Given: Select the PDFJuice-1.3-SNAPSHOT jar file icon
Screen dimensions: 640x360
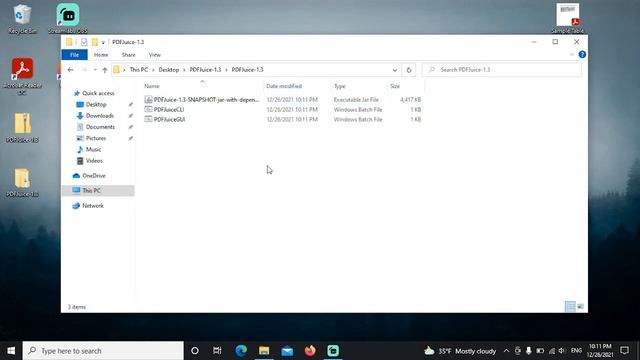Looking at the screenshot, I should [x=148, y=100].
